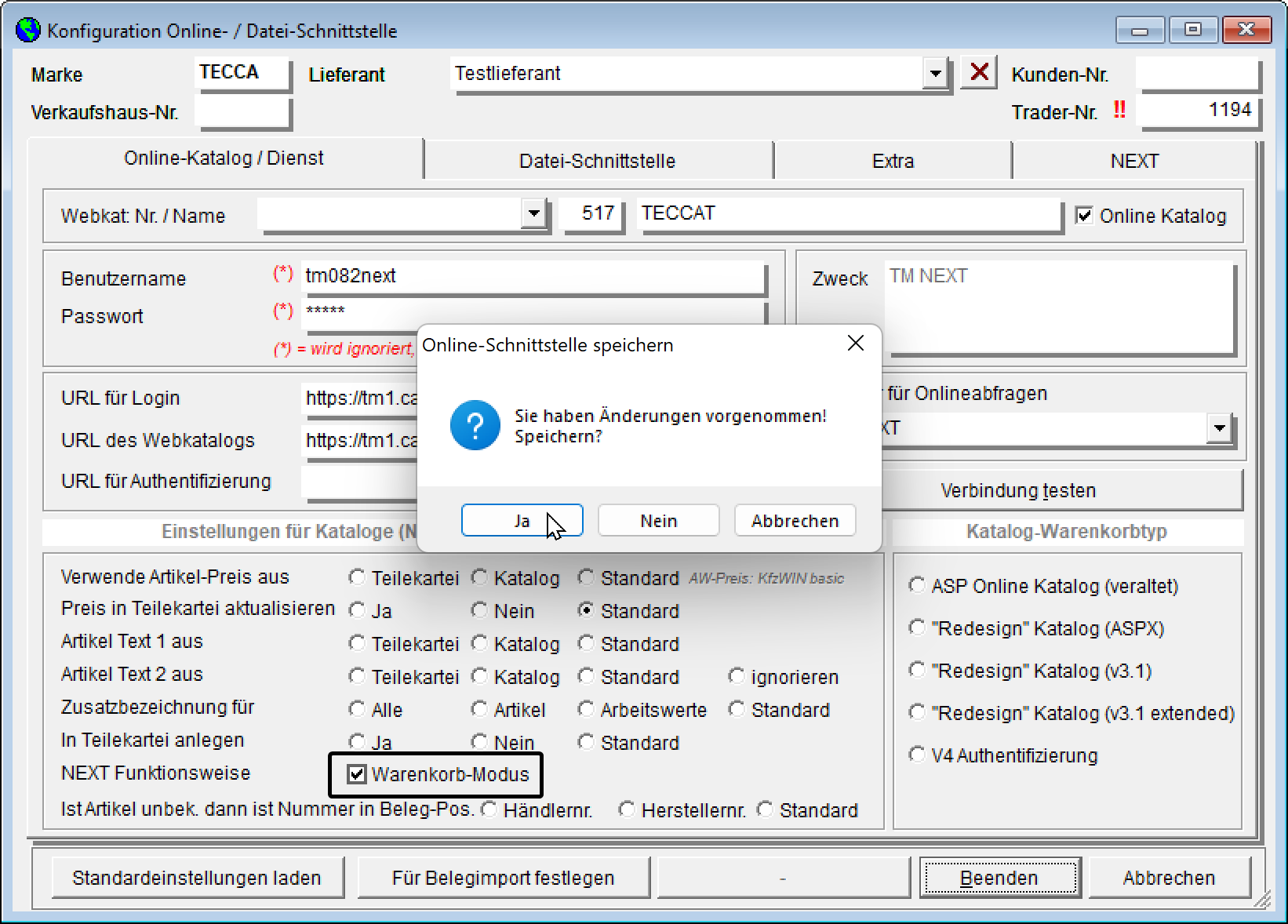Switch to Online-Katalog / Dienst tab
The width and height of the screenshot is (1288, 924).
224,158
